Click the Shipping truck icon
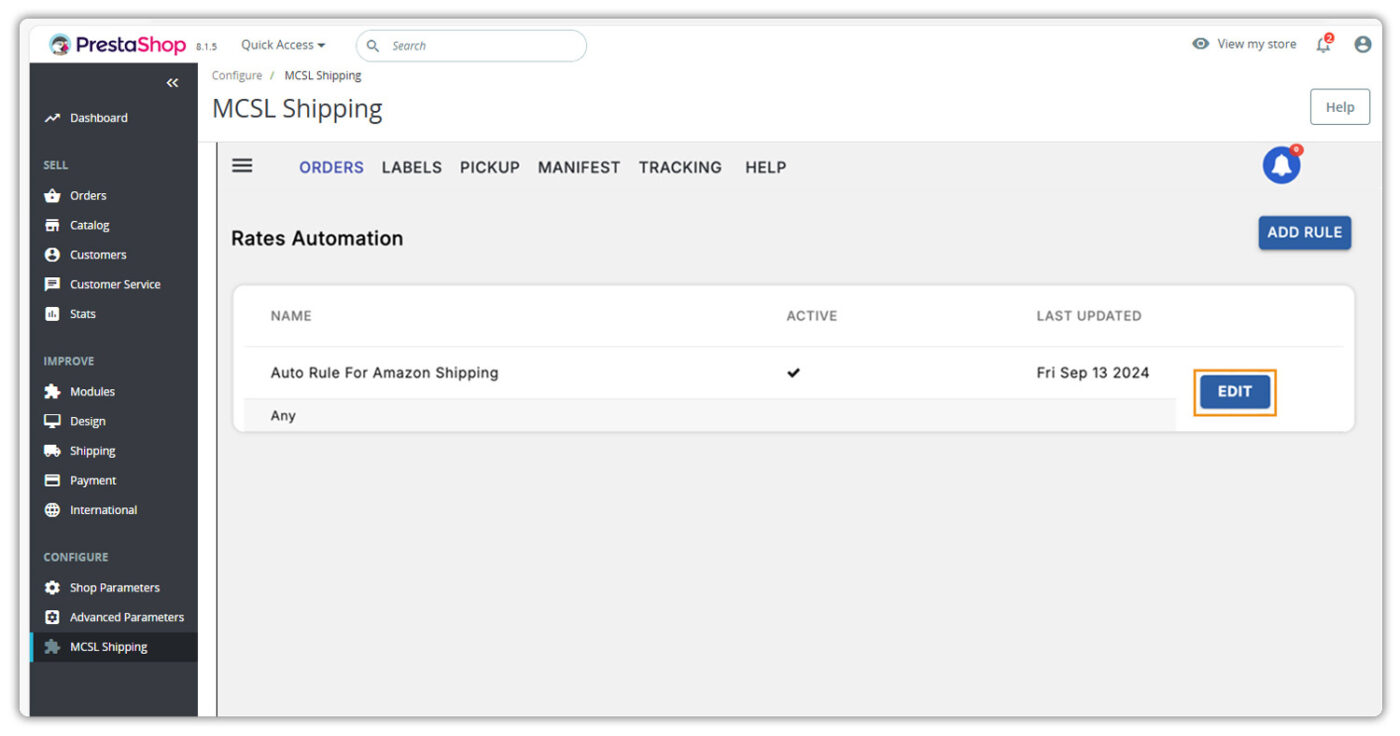Viewport: 1400px width, 736px height. pos(52,451)
